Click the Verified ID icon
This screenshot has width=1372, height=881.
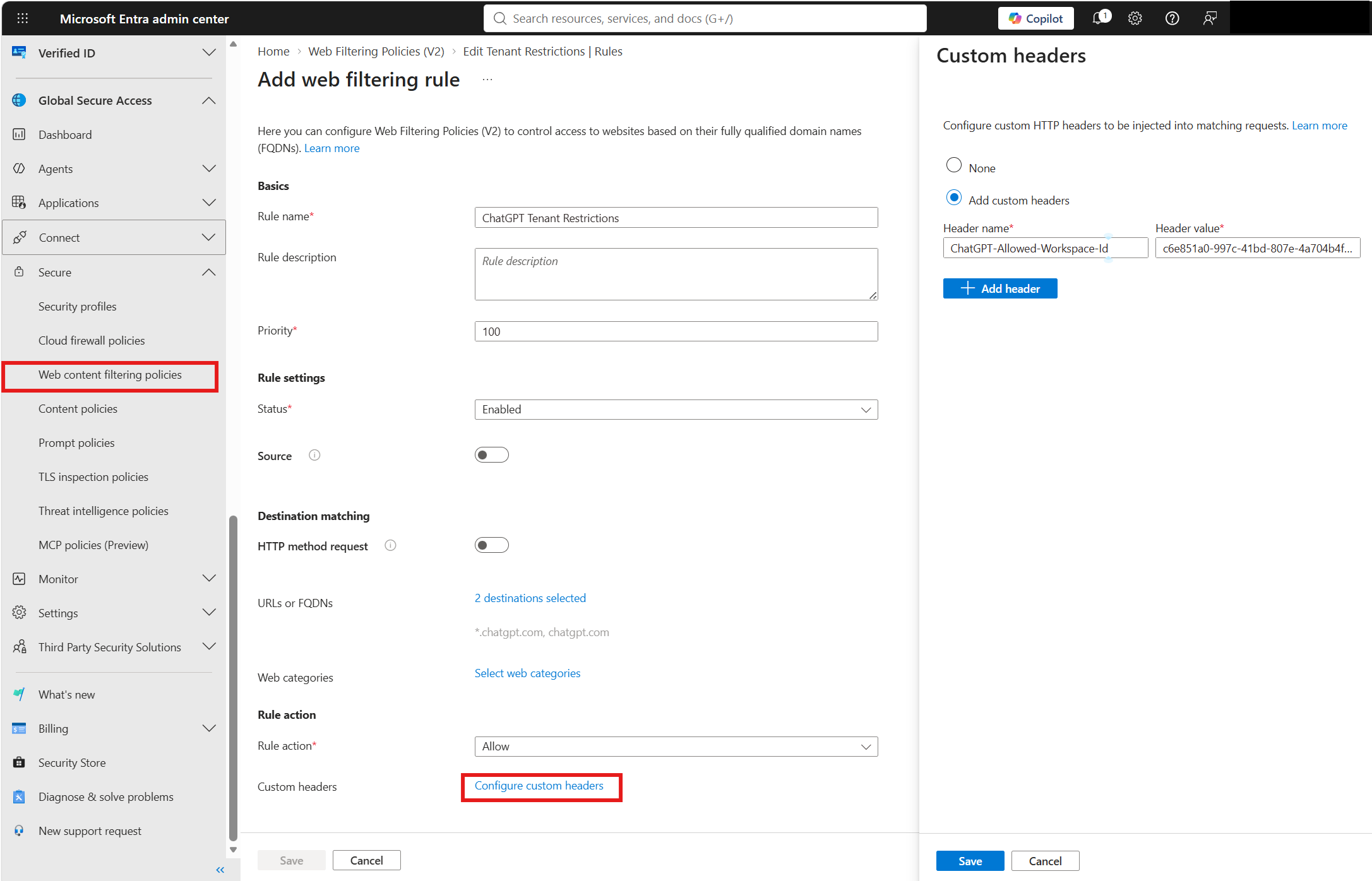[x=19, y=53]
